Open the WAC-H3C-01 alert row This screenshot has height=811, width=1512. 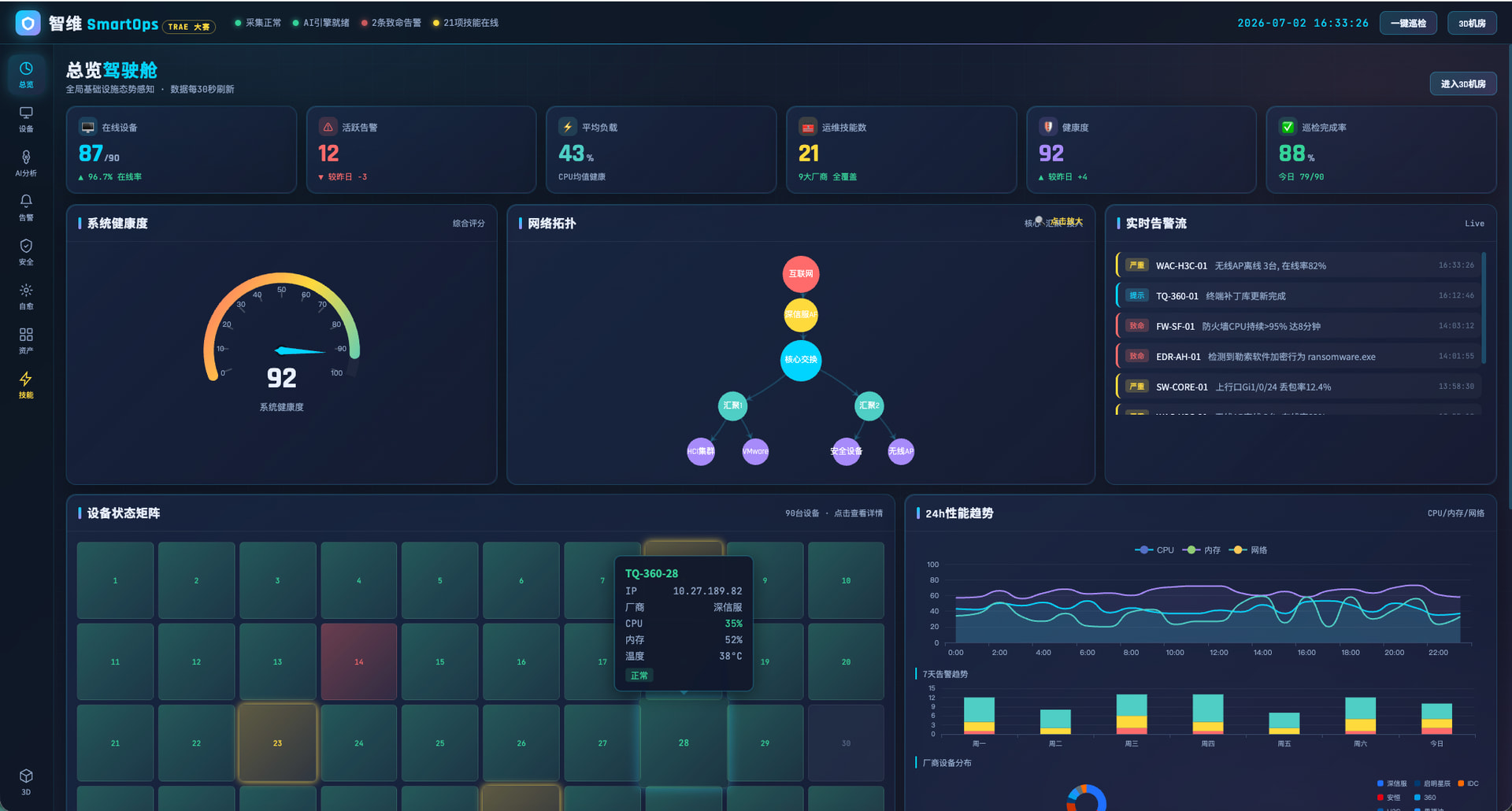click(x=1299, y=265)
